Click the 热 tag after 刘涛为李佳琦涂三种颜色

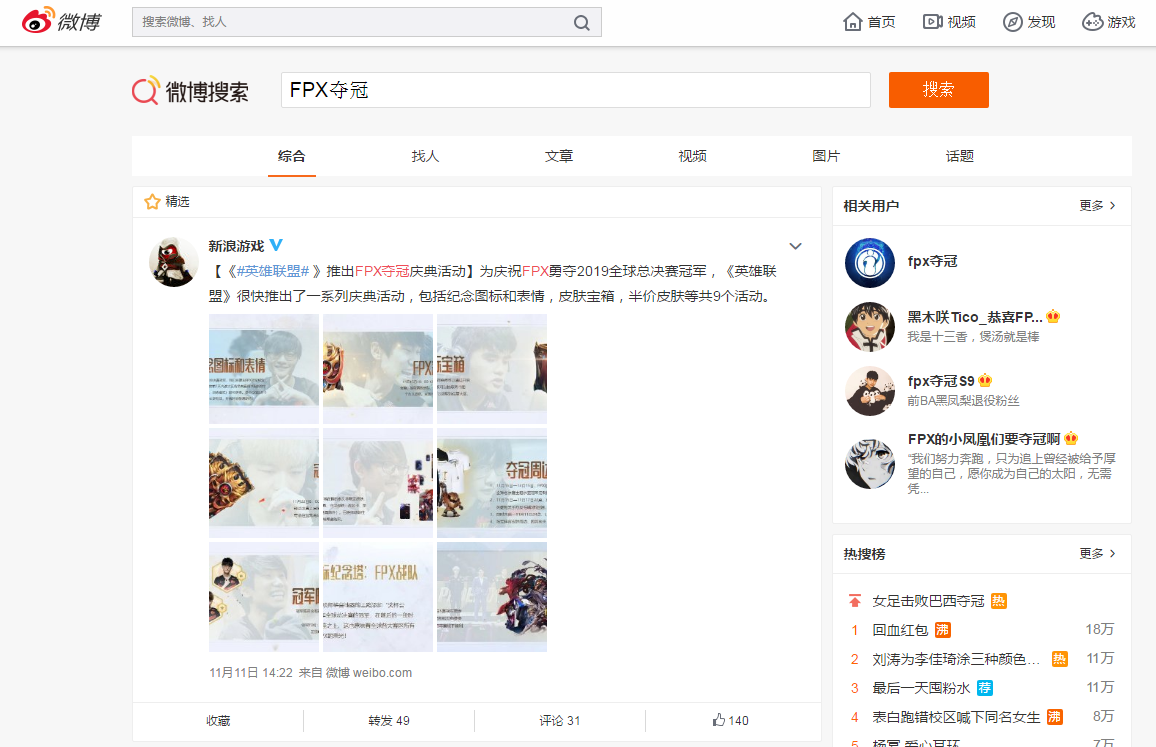(x=1059, y=659)
